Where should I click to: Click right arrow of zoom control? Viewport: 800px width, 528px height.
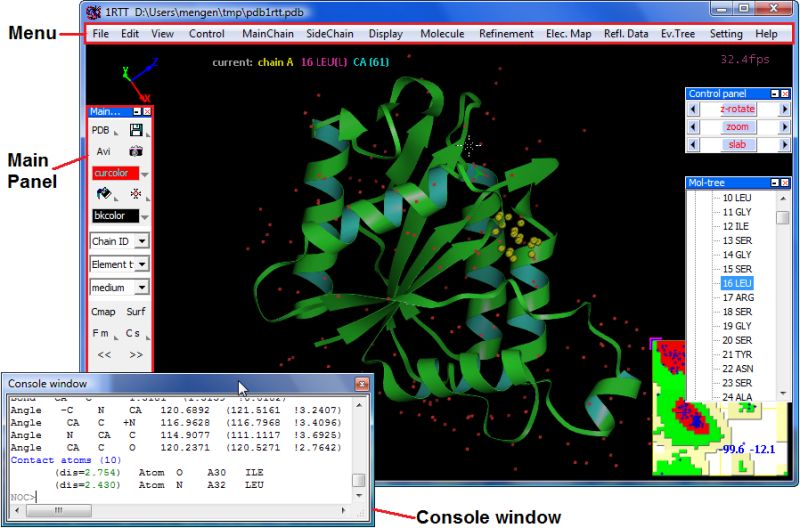click(x=785, y=127)
